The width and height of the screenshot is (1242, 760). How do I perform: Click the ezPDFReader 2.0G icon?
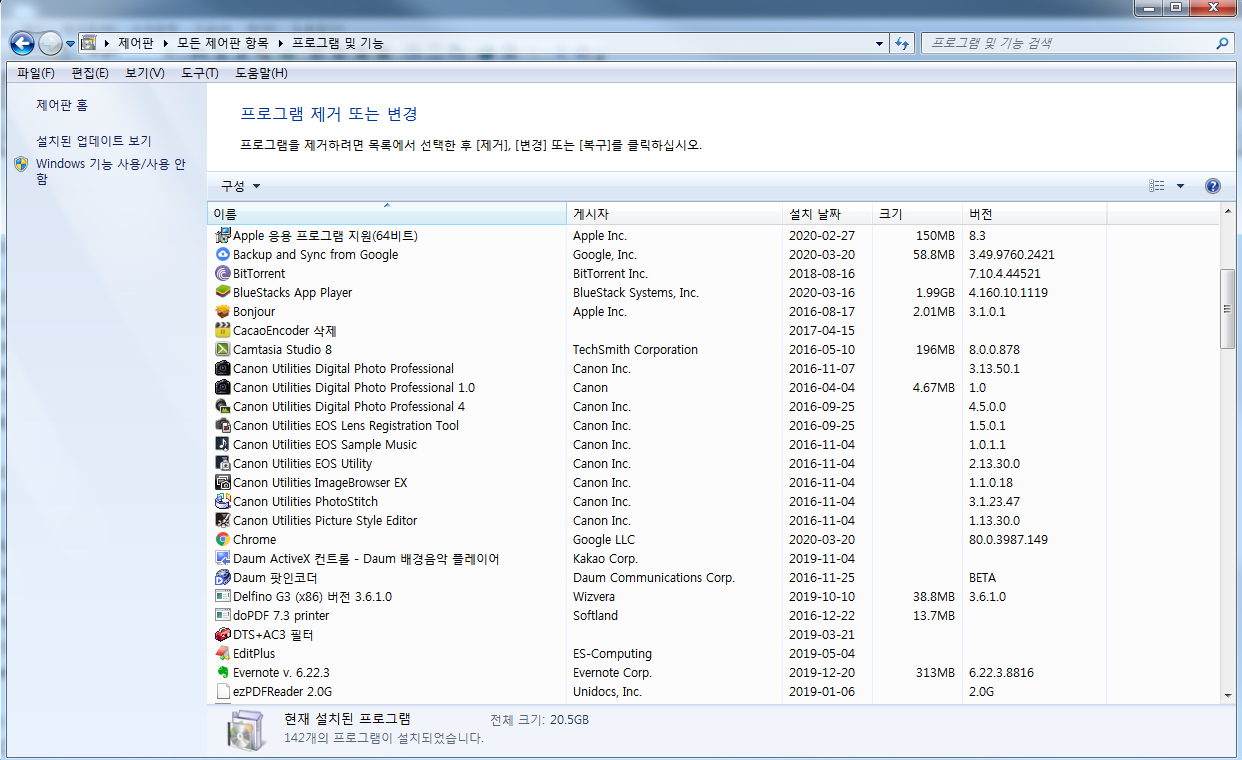click(223, 692)
